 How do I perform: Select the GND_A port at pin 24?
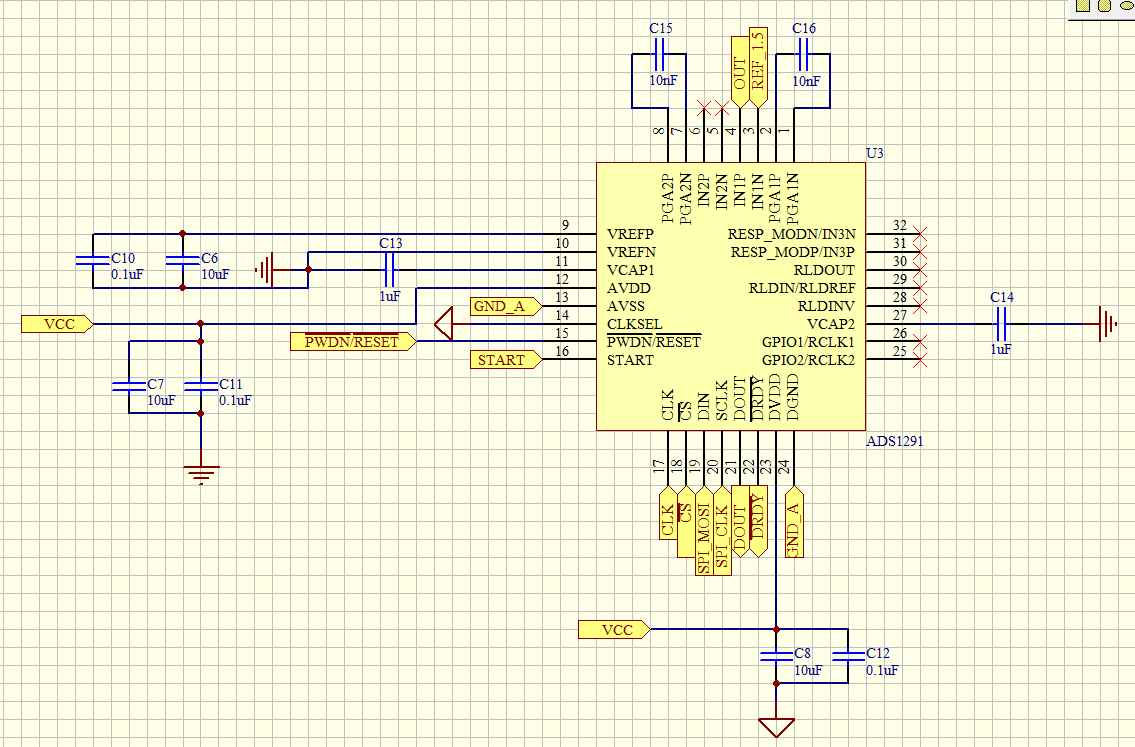(794, 521)
